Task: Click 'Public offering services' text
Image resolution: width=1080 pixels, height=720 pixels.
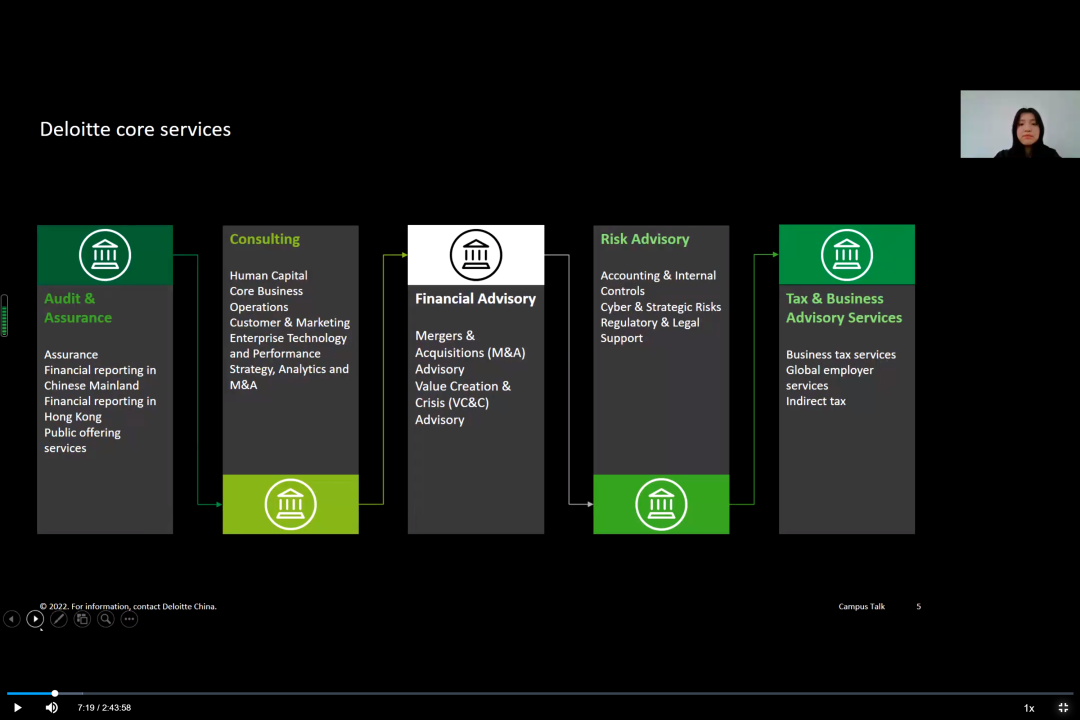Action: [82, 440]
